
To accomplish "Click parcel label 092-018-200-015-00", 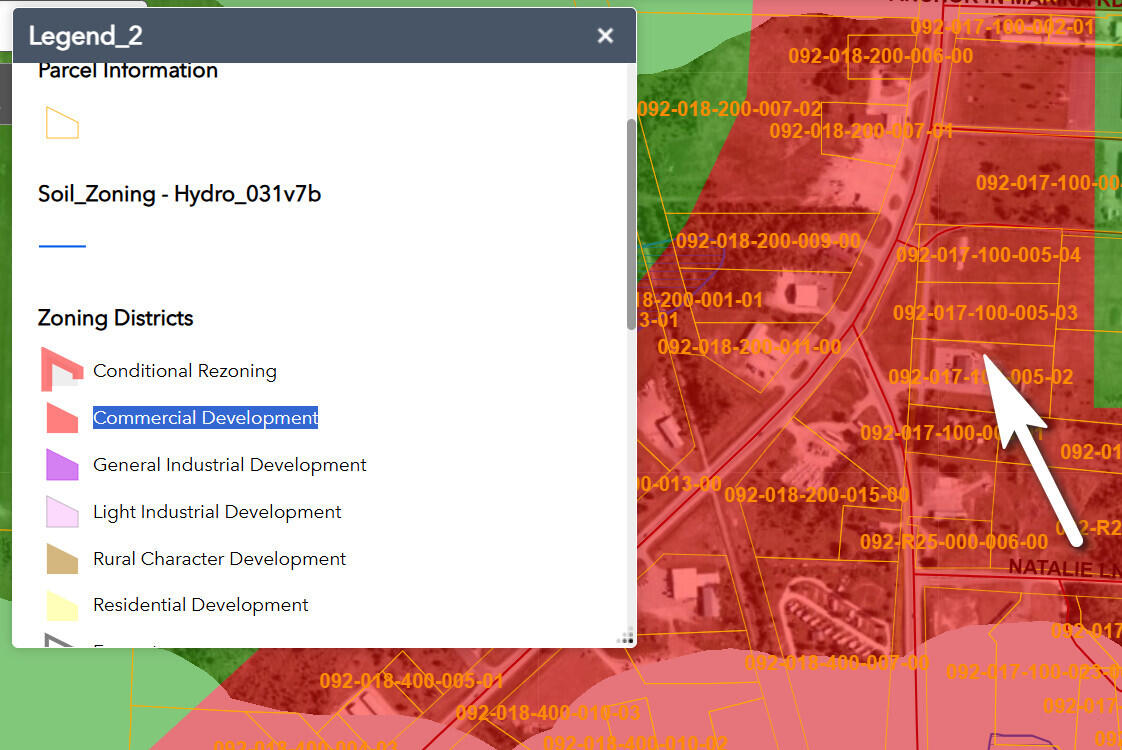I will click(x=816, y=495).
